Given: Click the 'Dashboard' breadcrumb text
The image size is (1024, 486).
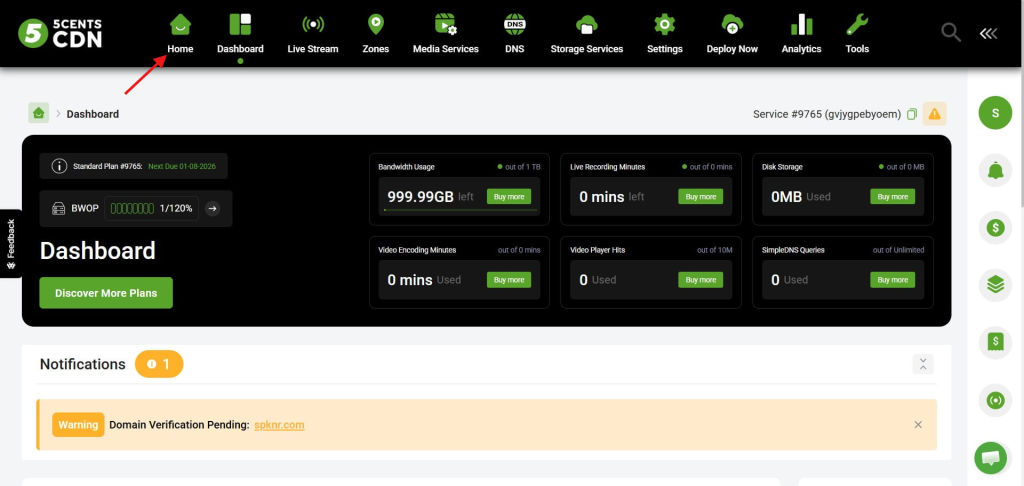Looking at the screenshot, I should (x=93, y=114).
